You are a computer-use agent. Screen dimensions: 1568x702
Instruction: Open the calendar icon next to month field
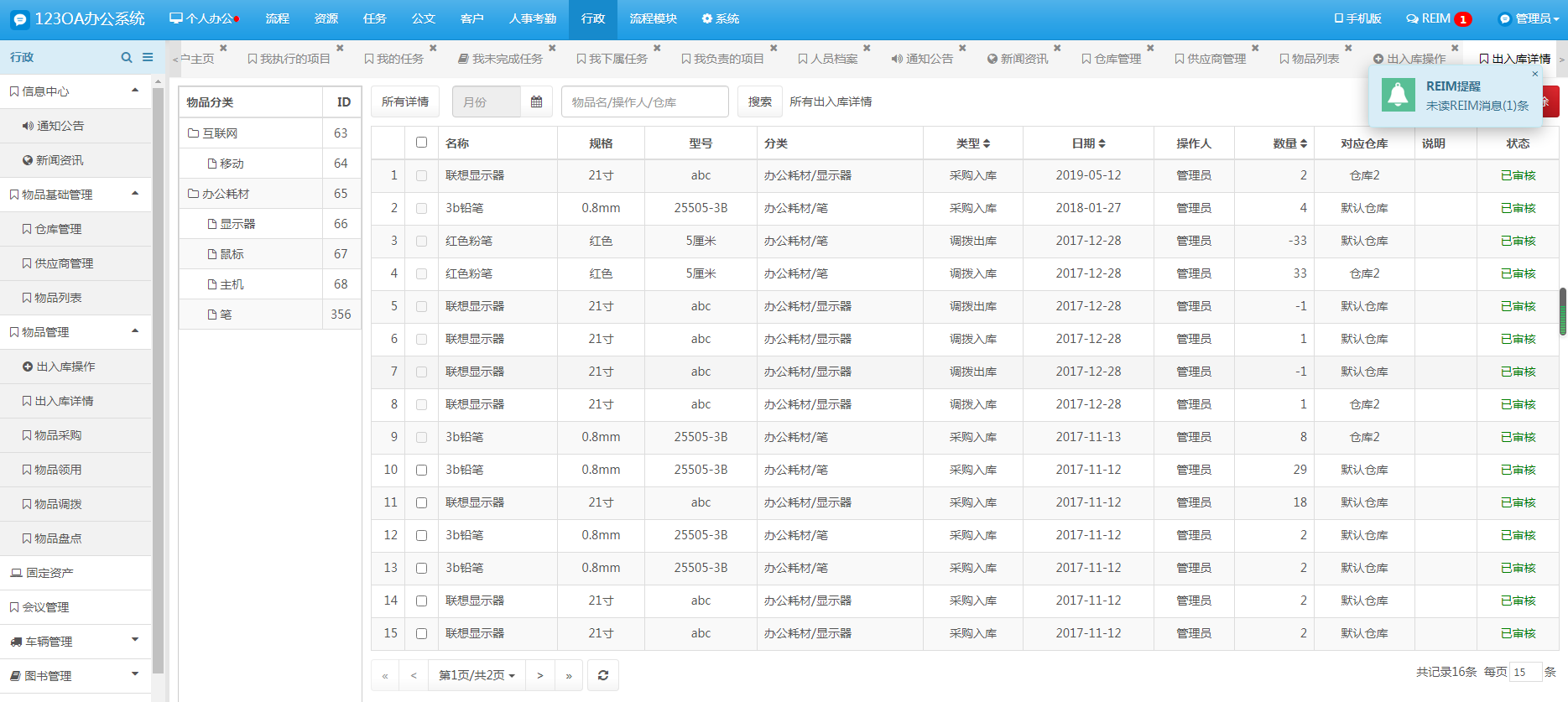536,101
